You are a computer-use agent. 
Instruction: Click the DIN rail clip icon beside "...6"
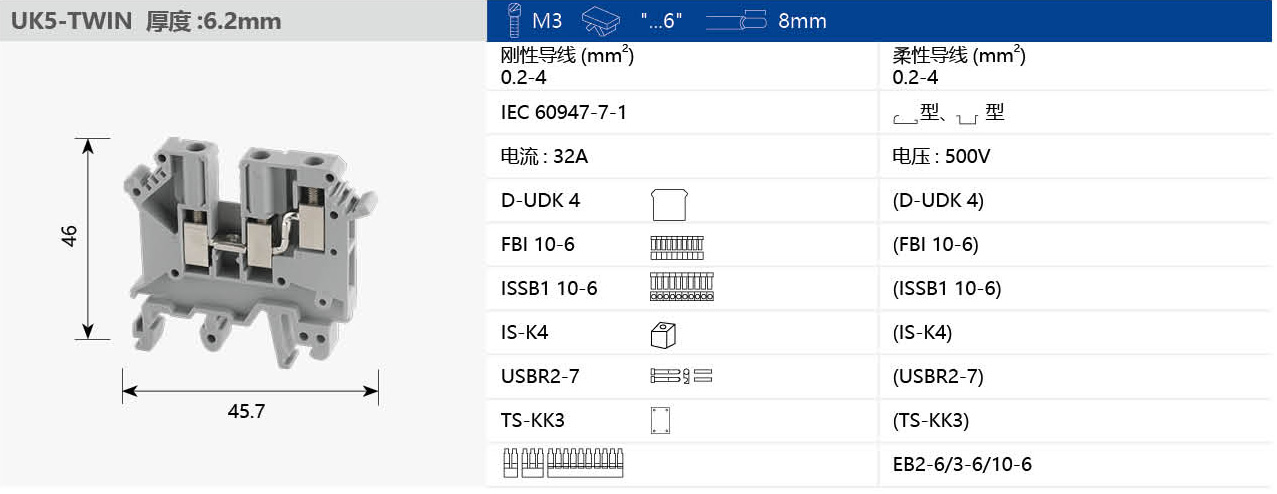click(x=600, y=21)
